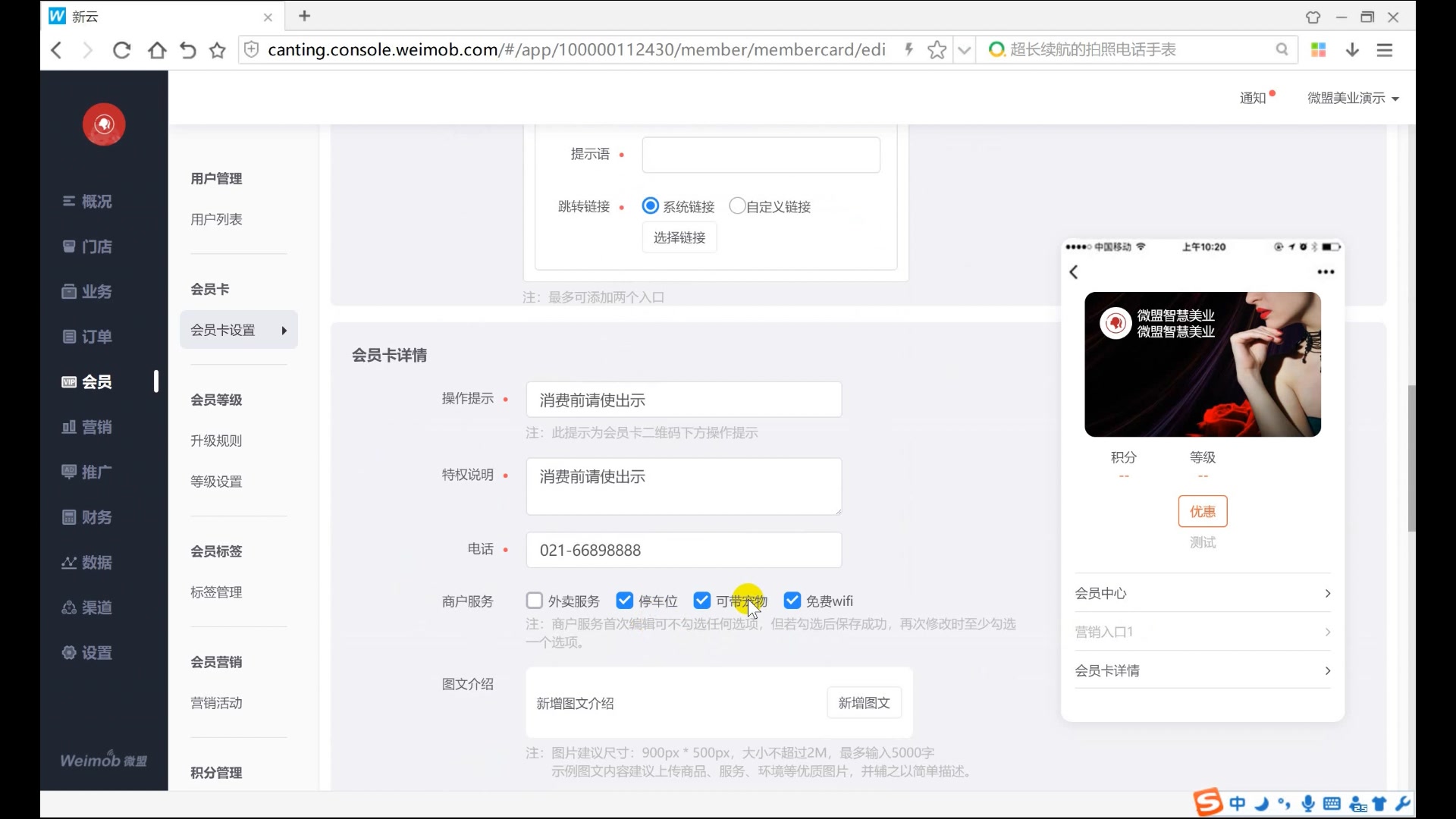1456x819 pixels.
Task: Select the 自定义链接 radio button
Action: tap(736, 206)
